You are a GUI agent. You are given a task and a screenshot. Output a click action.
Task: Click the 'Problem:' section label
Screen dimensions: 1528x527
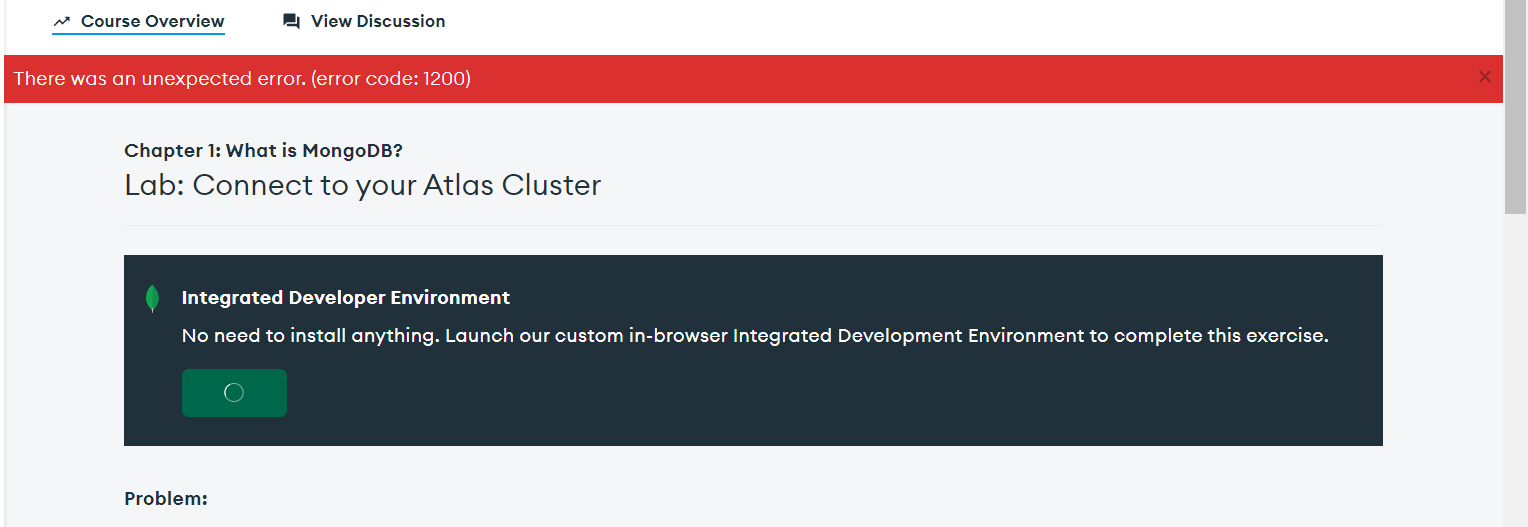click(166, 498)
